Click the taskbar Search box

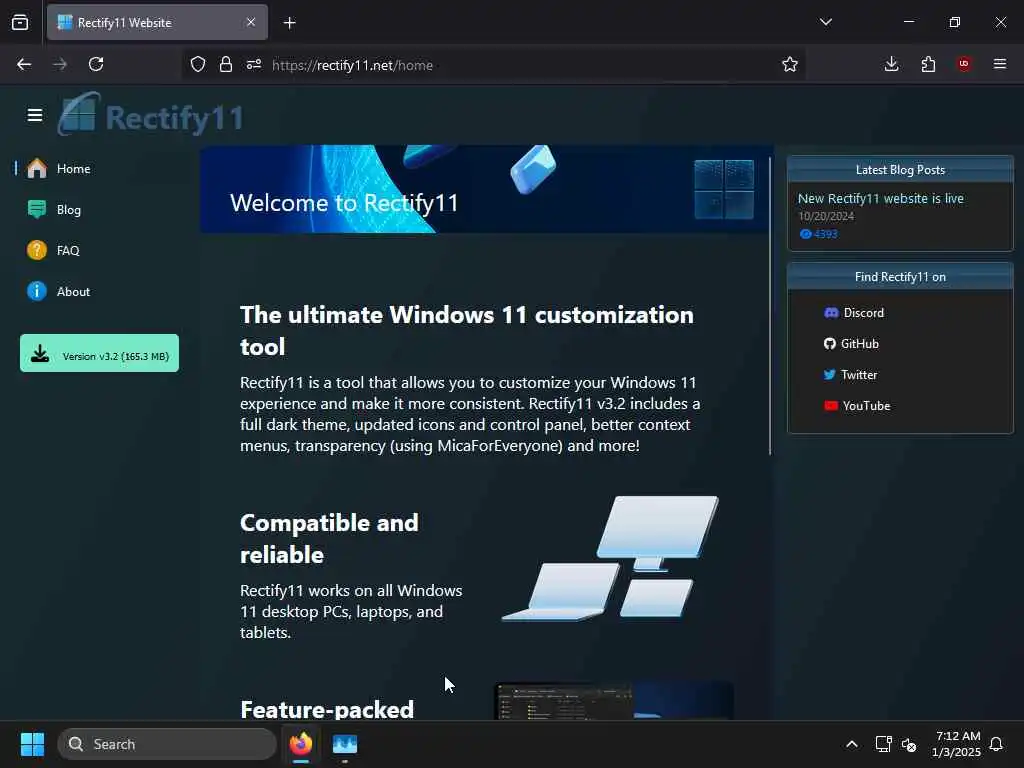pyautogui.click(x=167, y=744)
